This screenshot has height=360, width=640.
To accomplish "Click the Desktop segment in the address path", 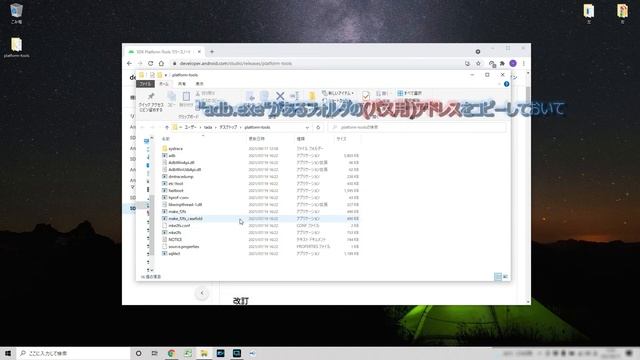I will (x=228, y=127).
